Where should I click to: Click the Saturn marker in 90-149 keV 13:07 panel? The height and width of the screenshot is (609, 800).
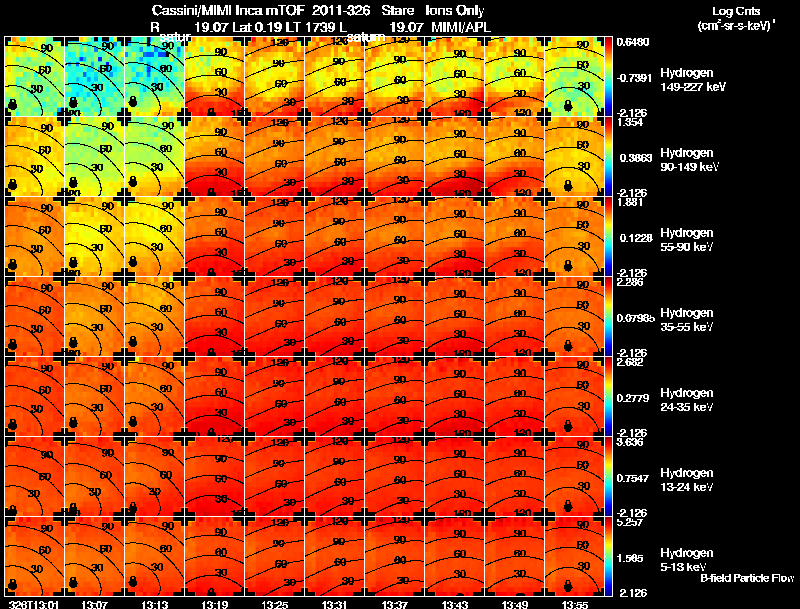click(72, 183)
